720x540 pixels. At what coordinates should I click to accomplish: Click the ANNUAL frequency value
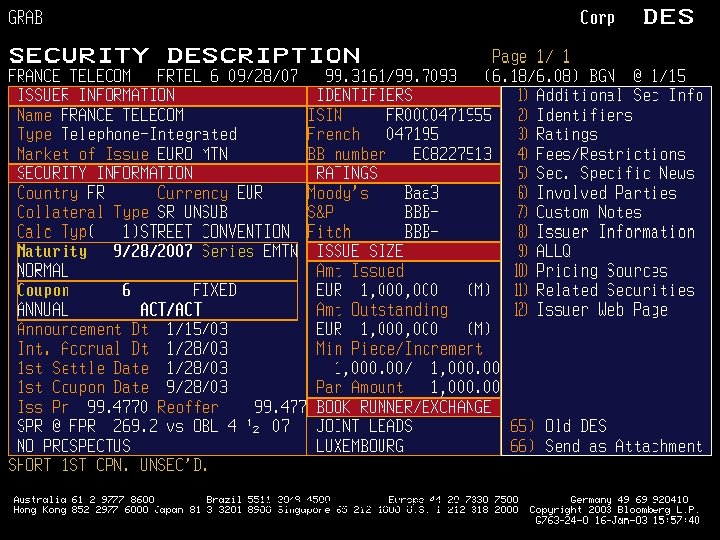[43, 310]
